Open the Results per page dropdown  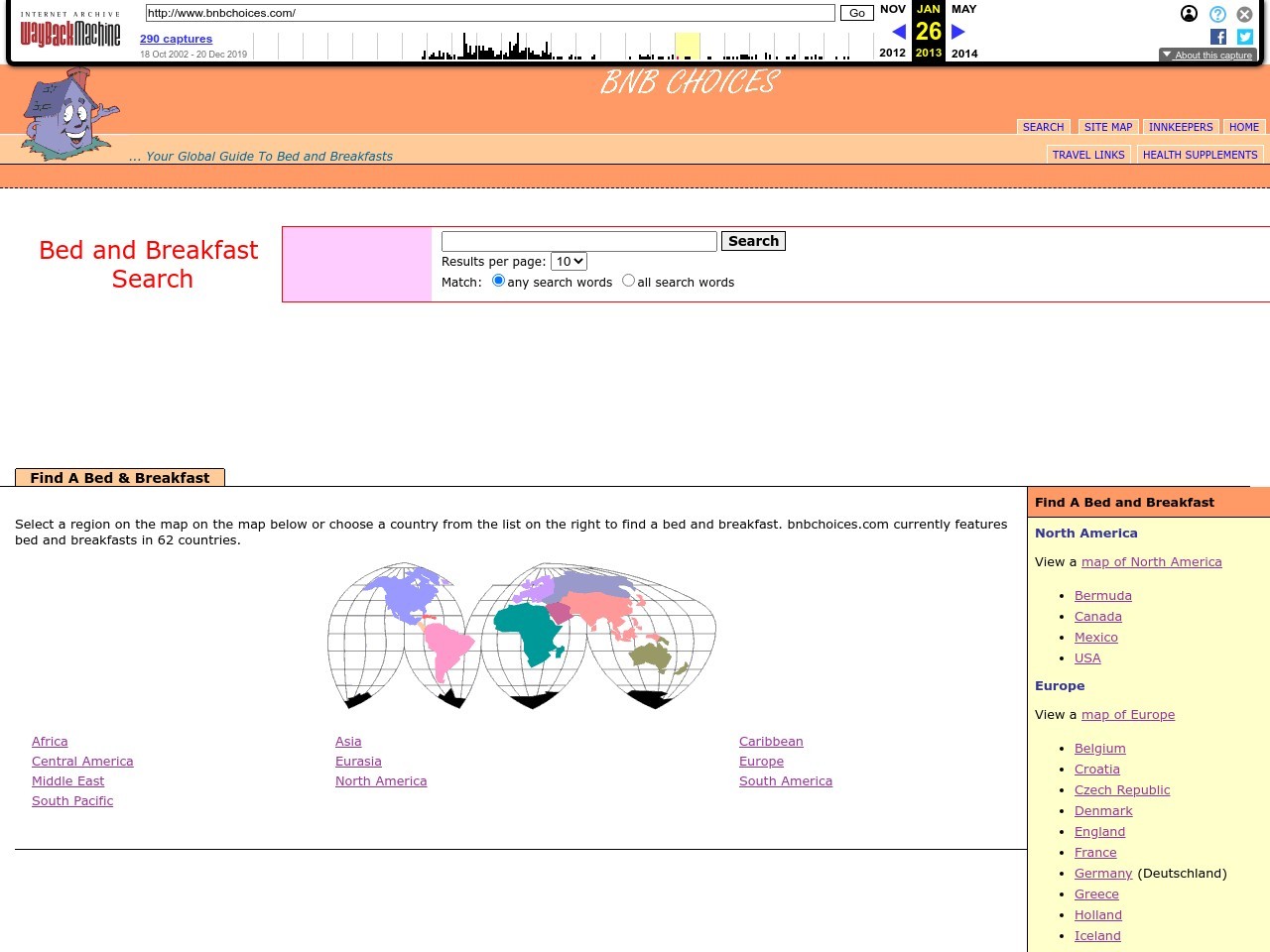pyautogui.click(x=569, y=262)
